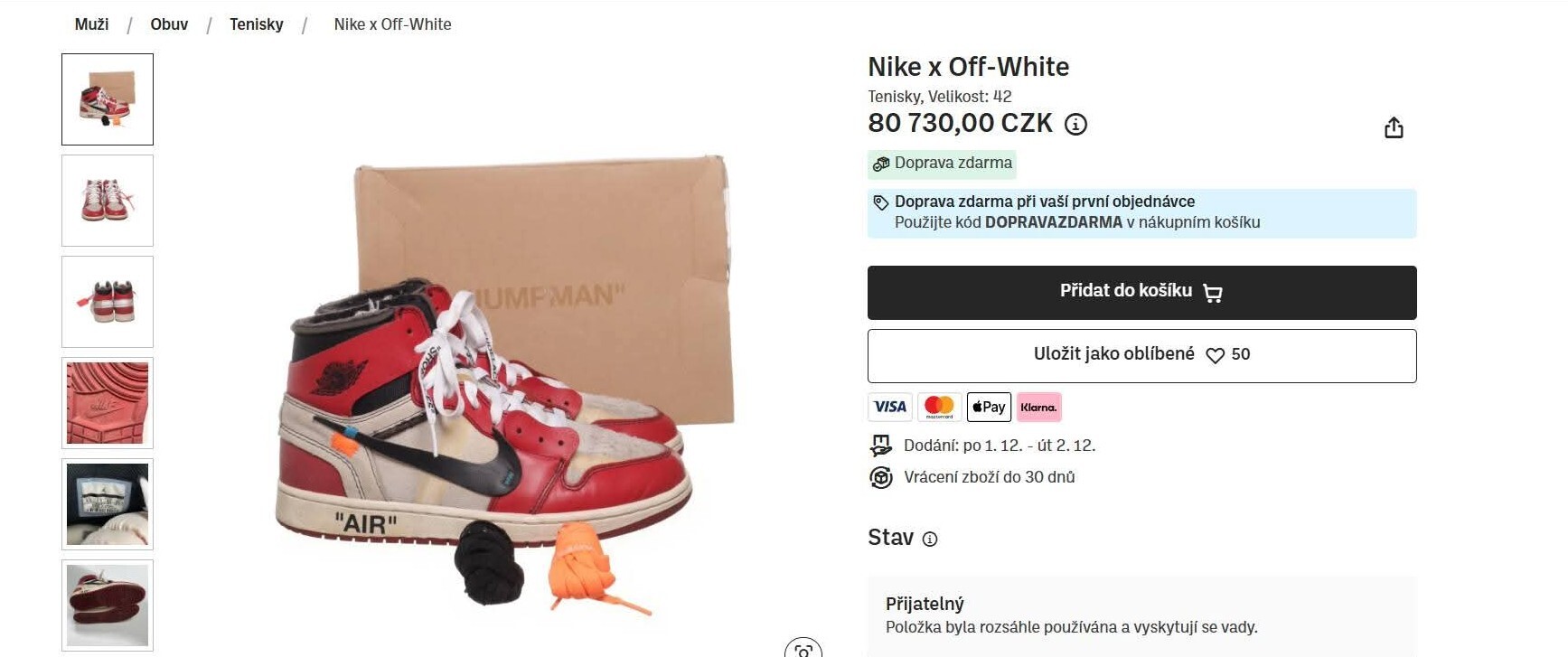Add item with Přidat do košíku button
1568x657 pixels.
pyautogui.click(x=1141, y=292)
